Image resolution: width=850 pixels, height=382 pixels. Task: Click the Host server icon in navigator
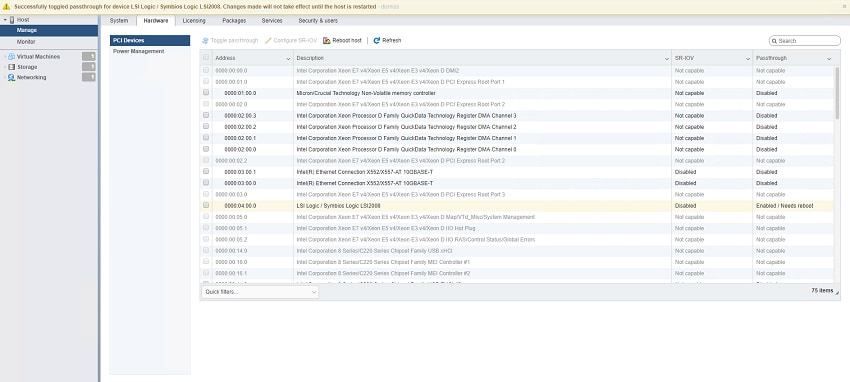point(11,20)
